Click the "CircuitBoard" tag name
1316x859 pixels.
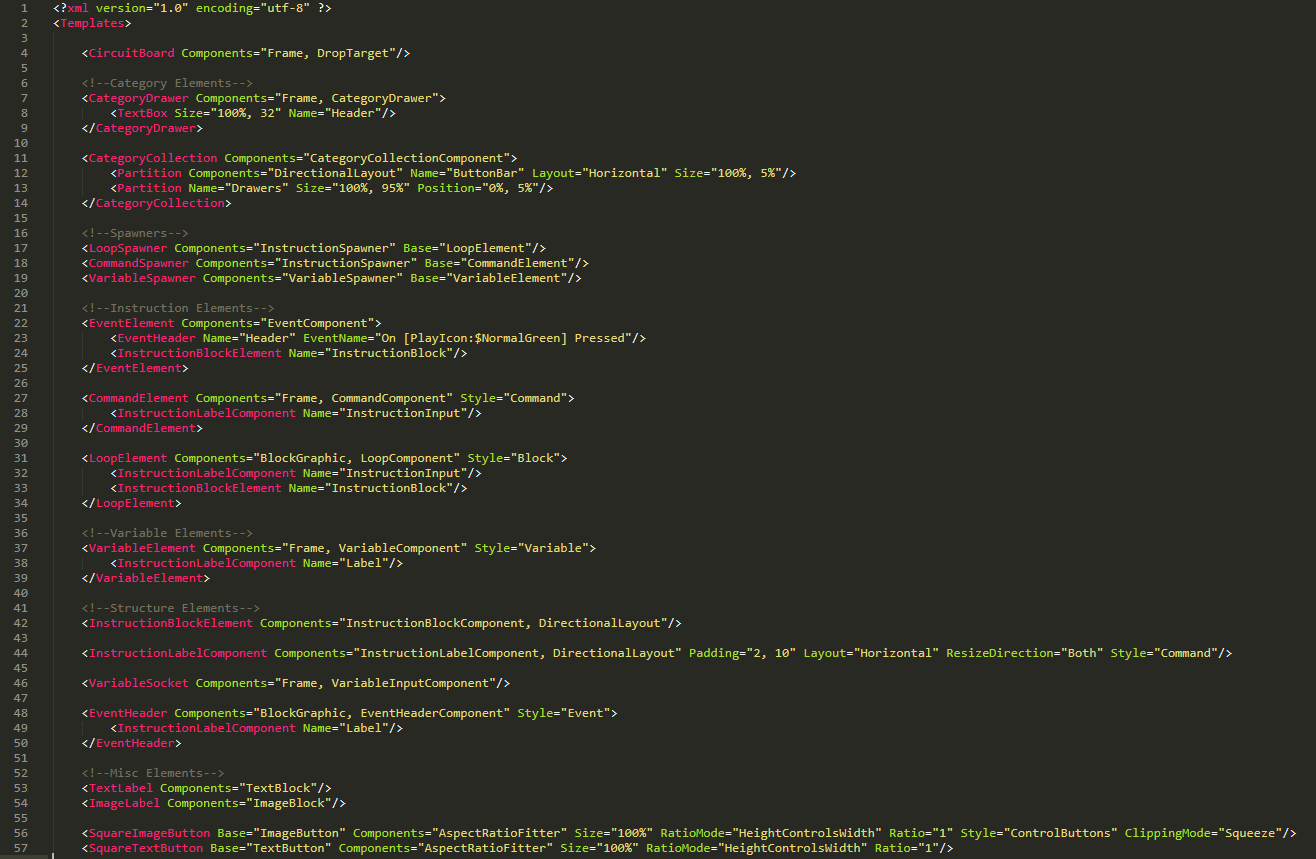pos(131,53)
